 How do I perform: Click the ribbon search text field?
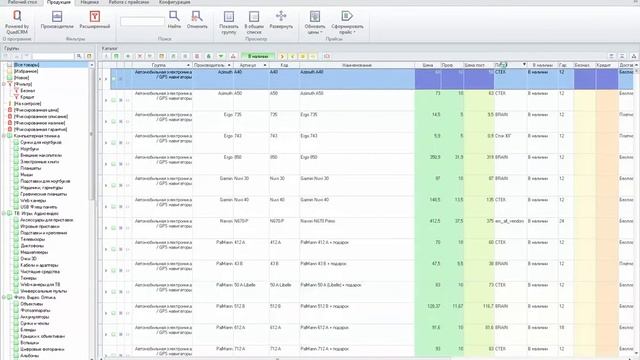(x=142, y=21)
